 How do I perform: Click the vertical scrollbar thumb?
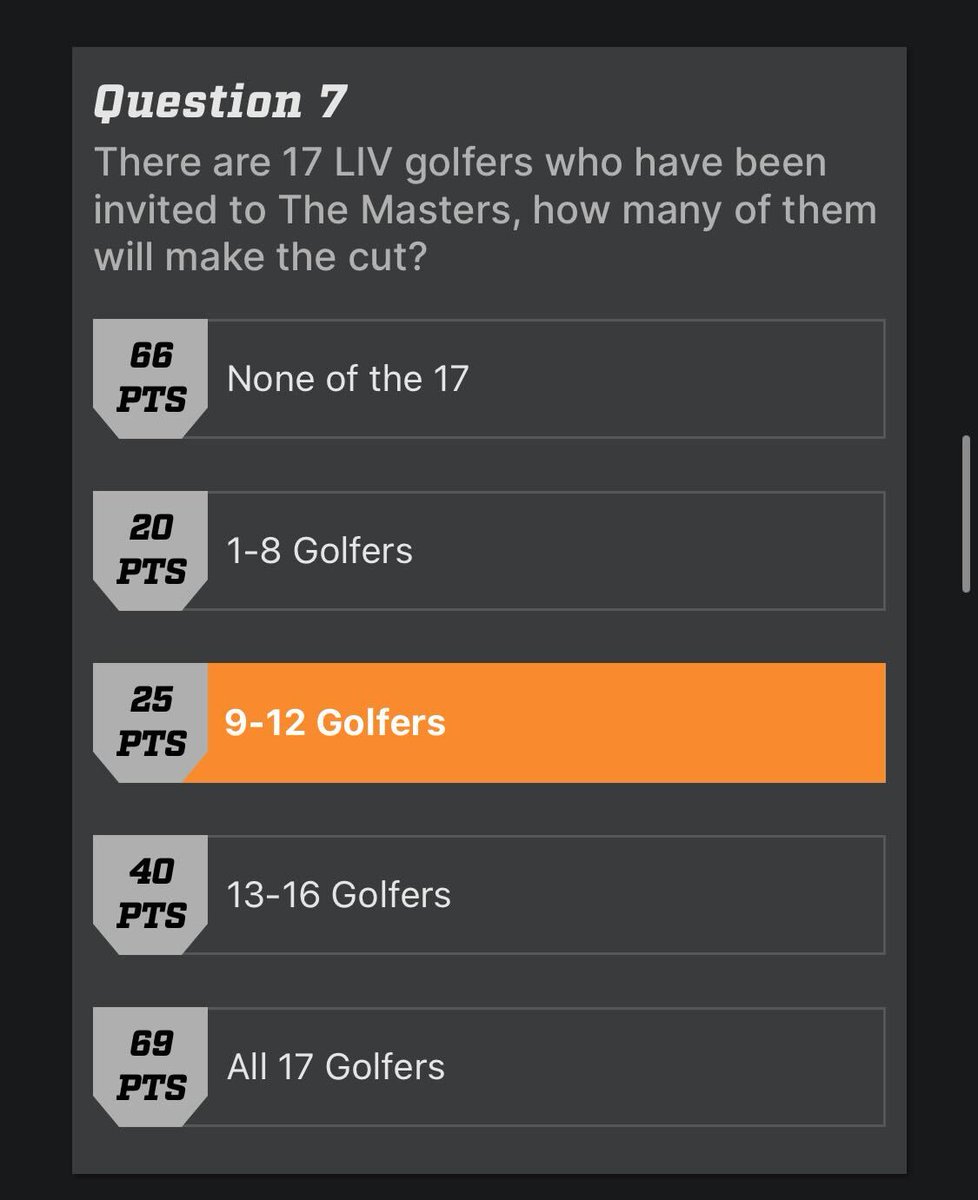tap(966, 513)
